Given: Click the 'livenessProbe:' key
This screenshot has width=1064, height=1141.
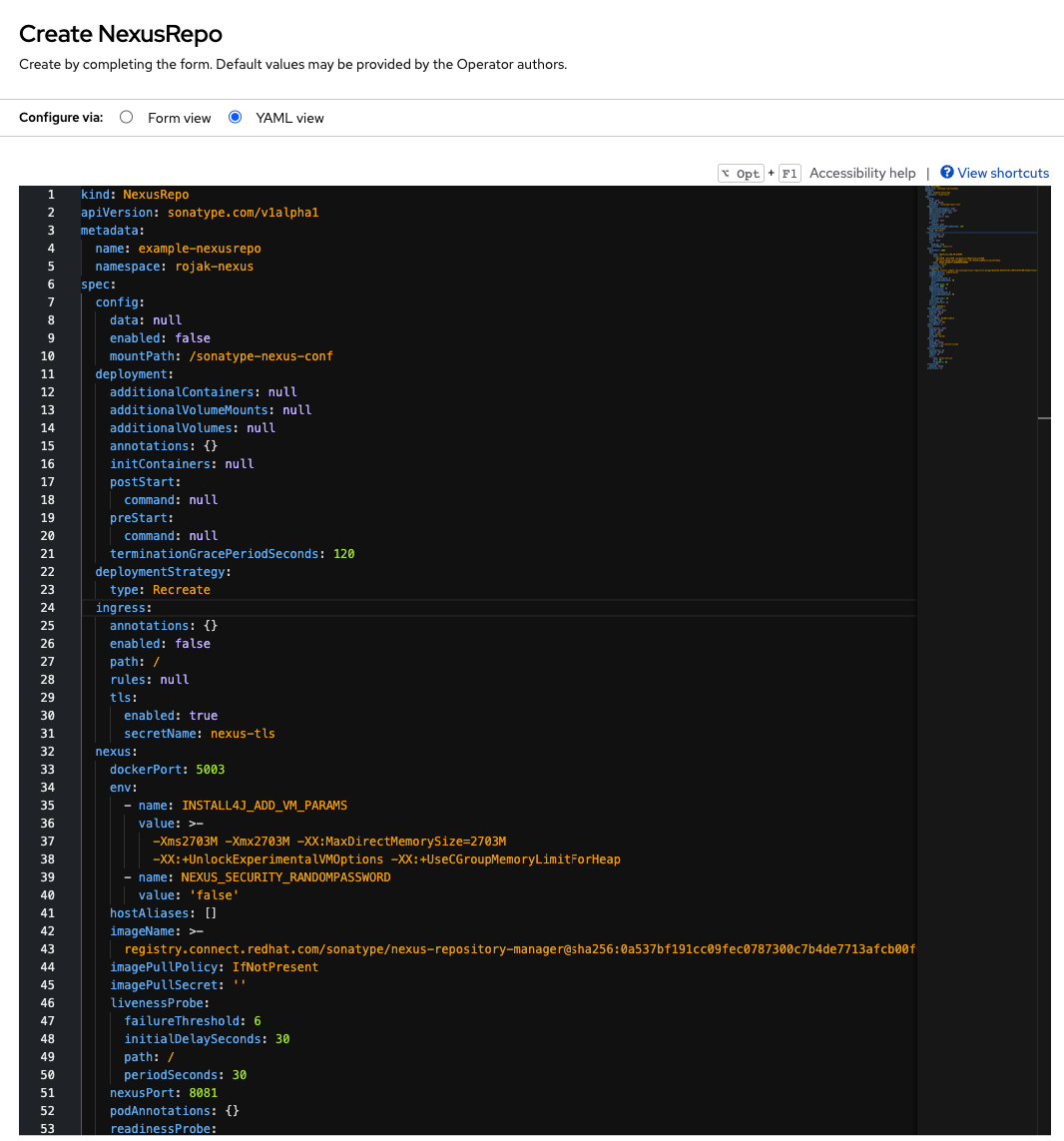Looking at the screenshot, I should coord(160,1002).
